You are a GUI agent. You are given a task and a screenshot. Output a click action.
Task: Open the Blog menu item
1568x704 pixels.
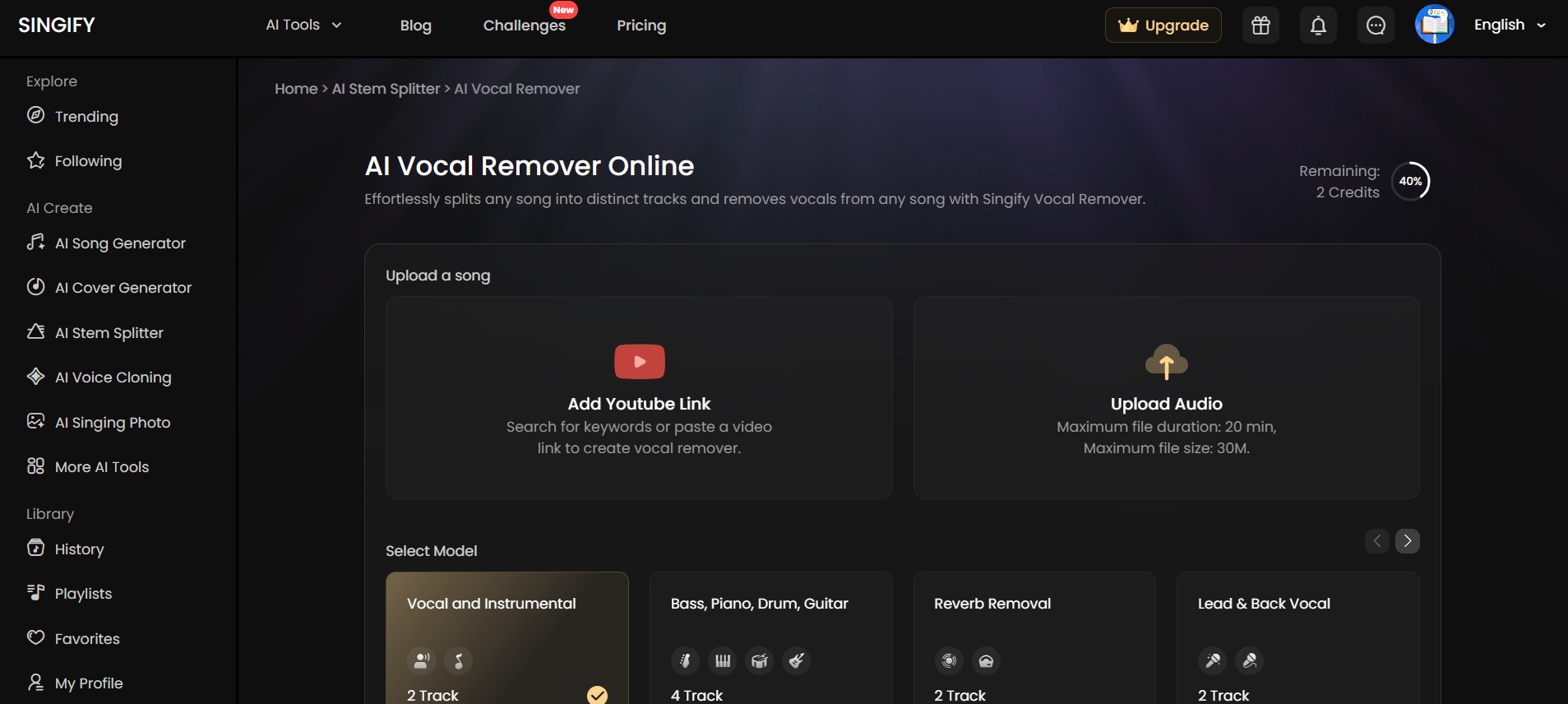click(416, 25)
